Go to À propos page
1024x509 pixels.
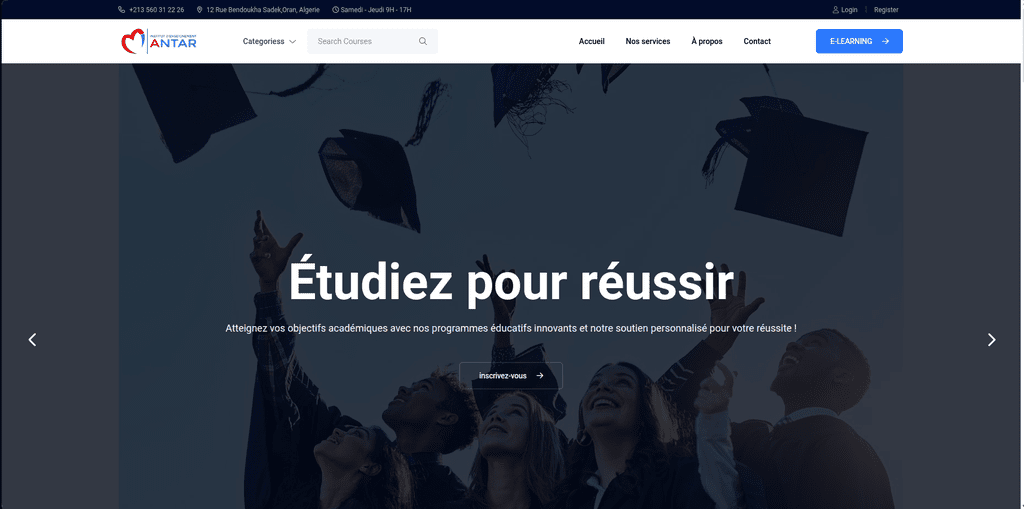pyautogui.click(x=707, y=41)
